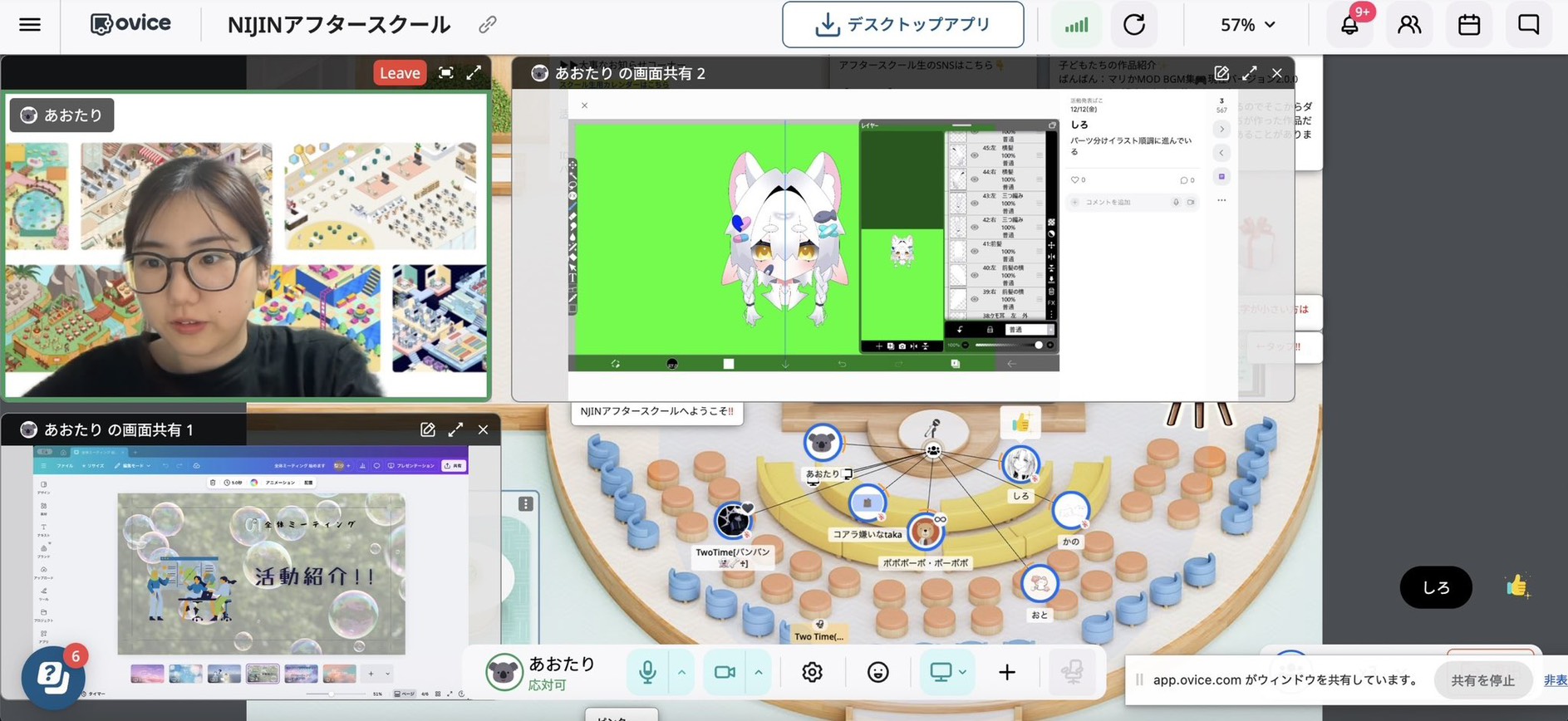Viewport: 1568px width, 721px height.
Task: Open settings gear in bottom toolbar
Action: point(812,672)
